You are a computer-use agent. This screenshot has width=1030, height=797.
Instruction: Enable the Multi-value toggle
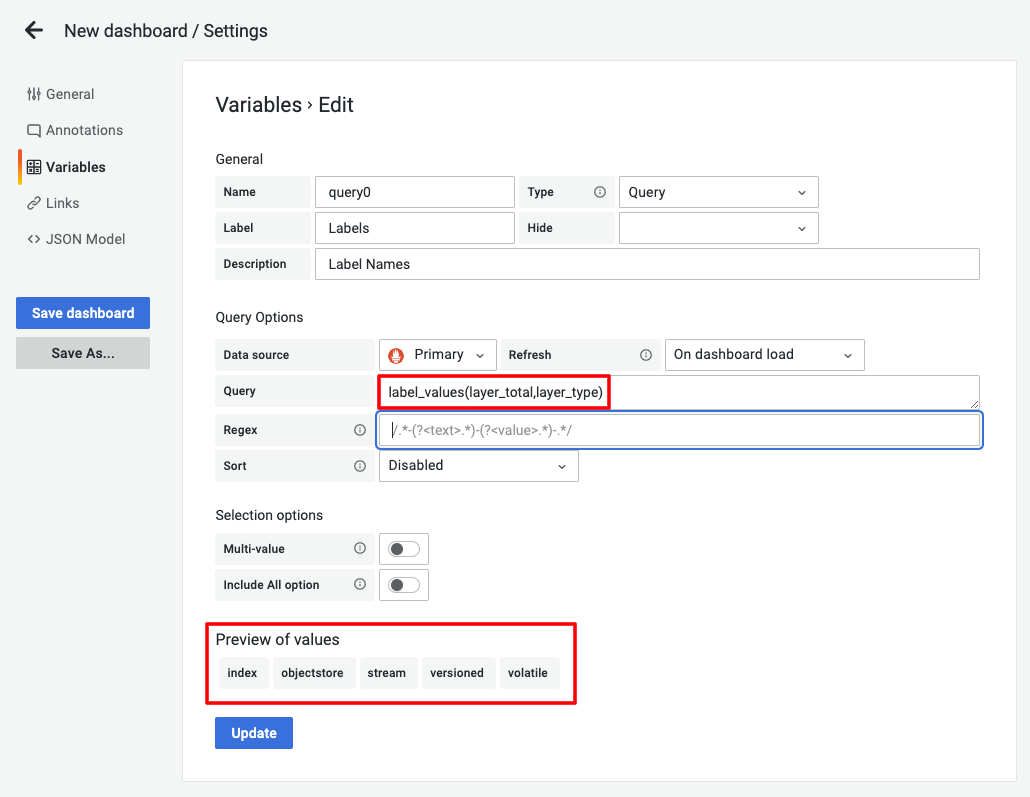pyautogui.click(x=404, y=548)
